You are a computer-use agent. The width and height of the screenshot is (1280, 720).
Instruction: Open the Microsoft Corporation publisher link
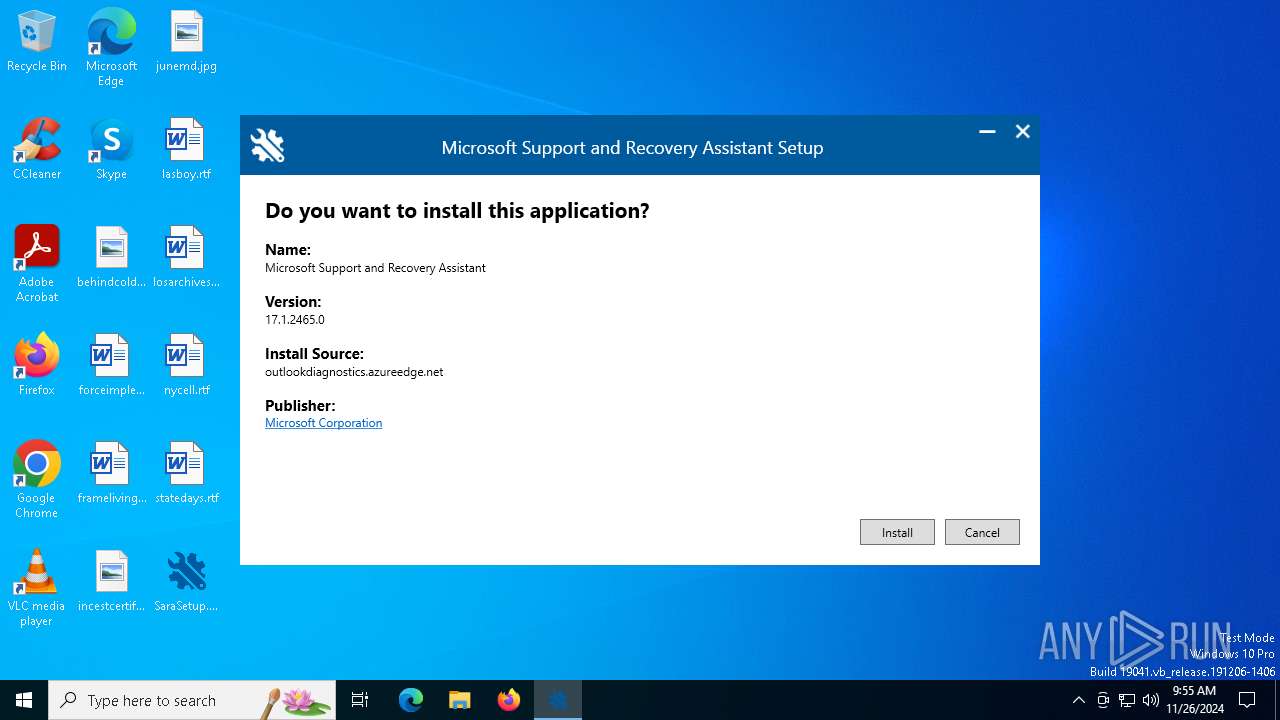coord(323,423)
